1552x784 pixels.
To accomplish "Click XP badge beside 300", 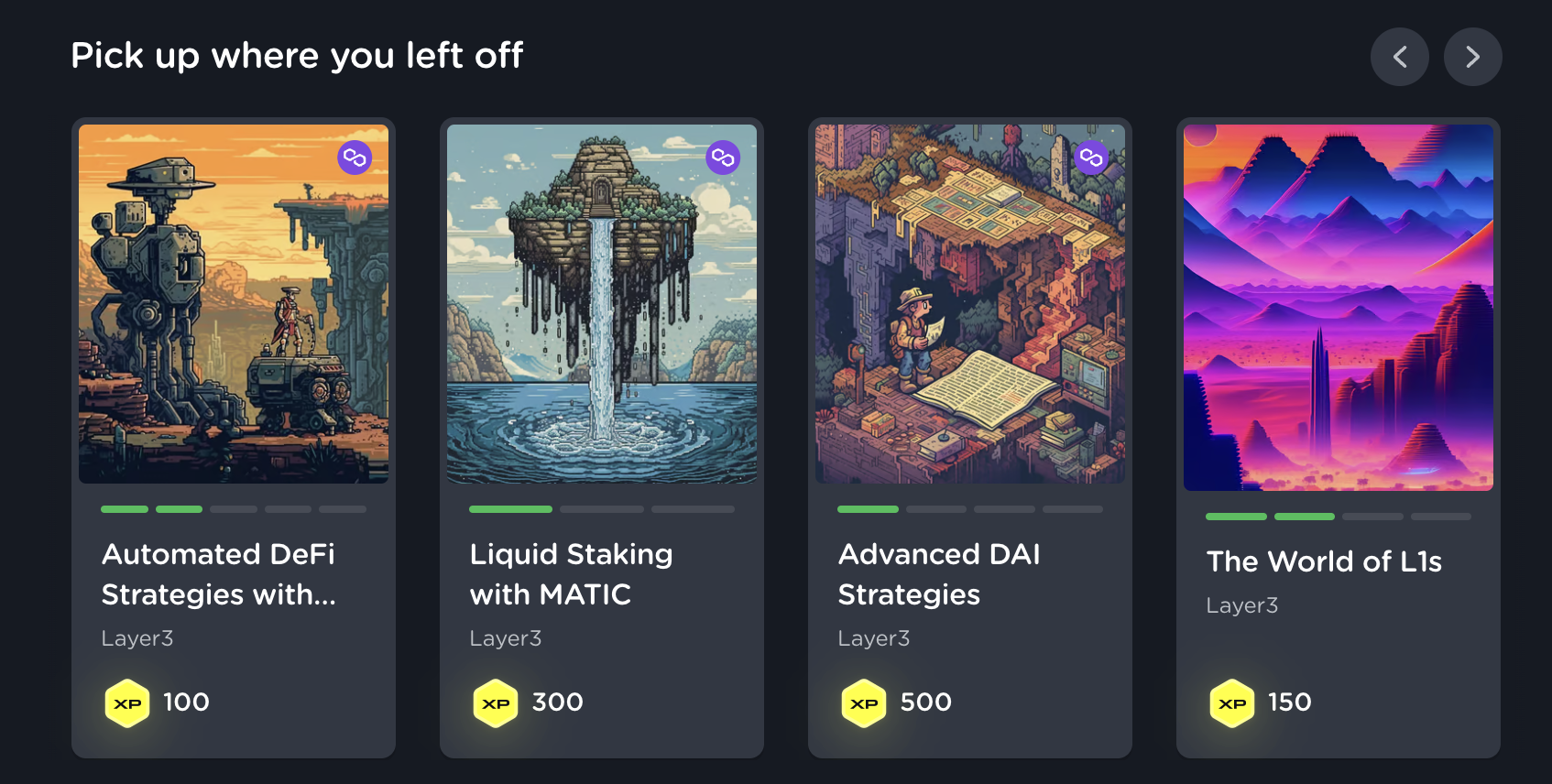I will 496,703.
